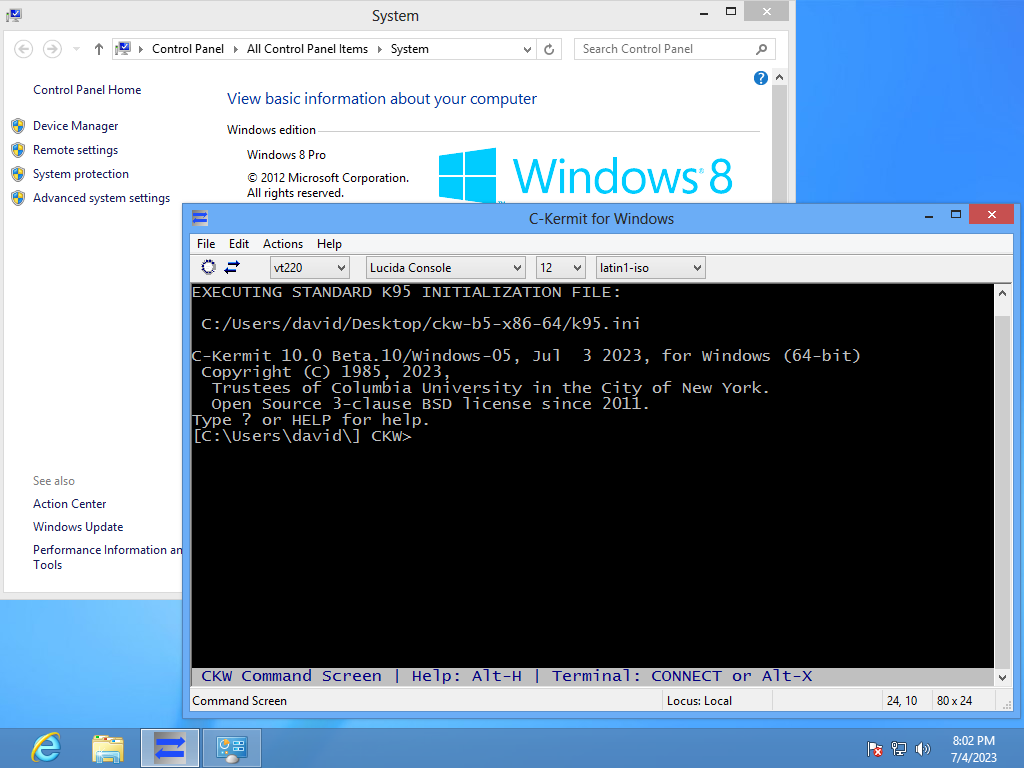Click the System window scrollbar up arrow

coord(779,77)
